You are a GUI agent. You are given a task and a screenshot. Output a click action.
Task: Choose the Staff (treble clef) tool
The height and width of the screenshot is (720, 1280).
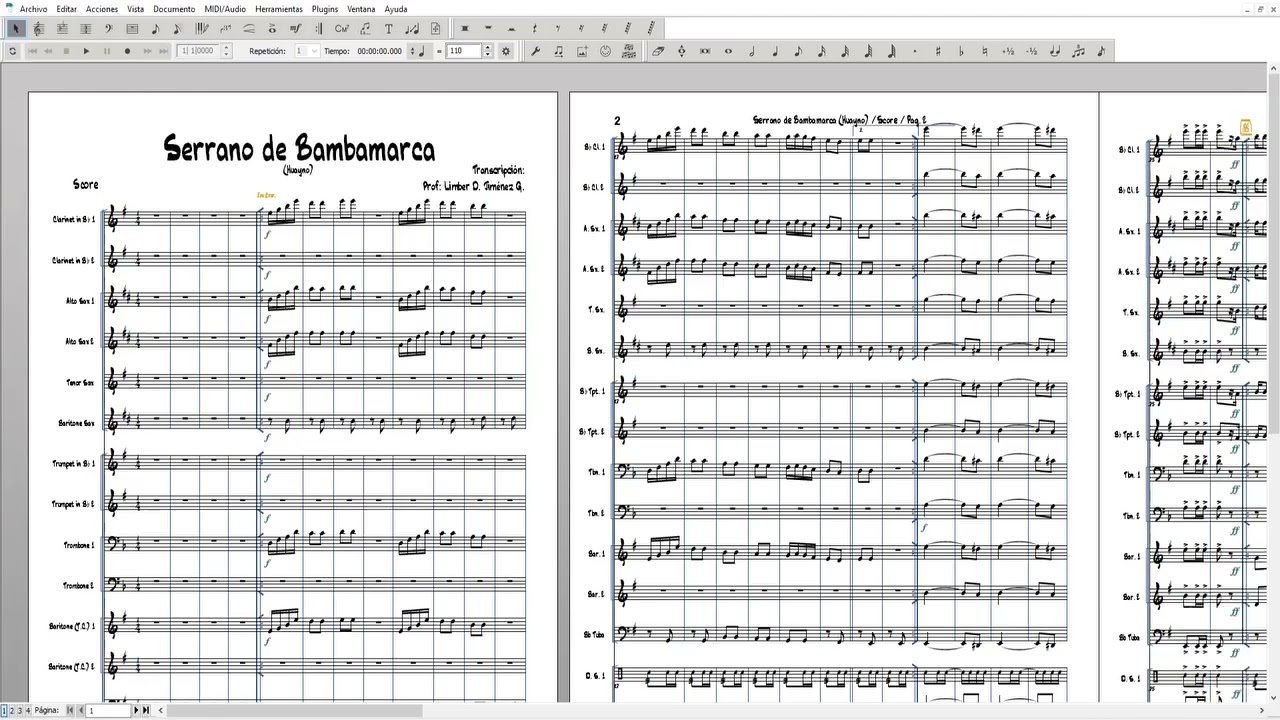(x=38, y=28)
